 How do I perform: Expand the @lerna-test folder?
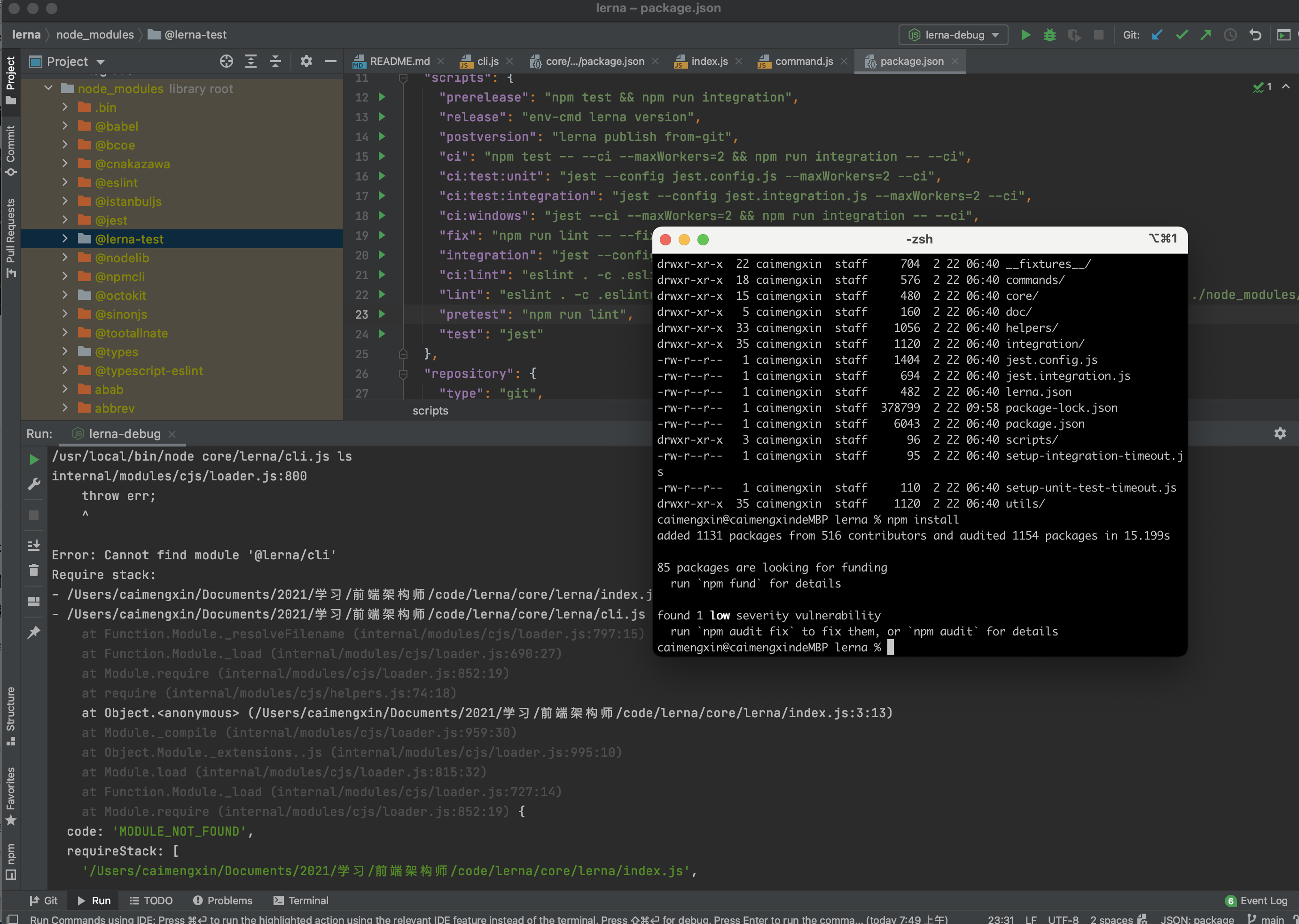coord(65,239)
